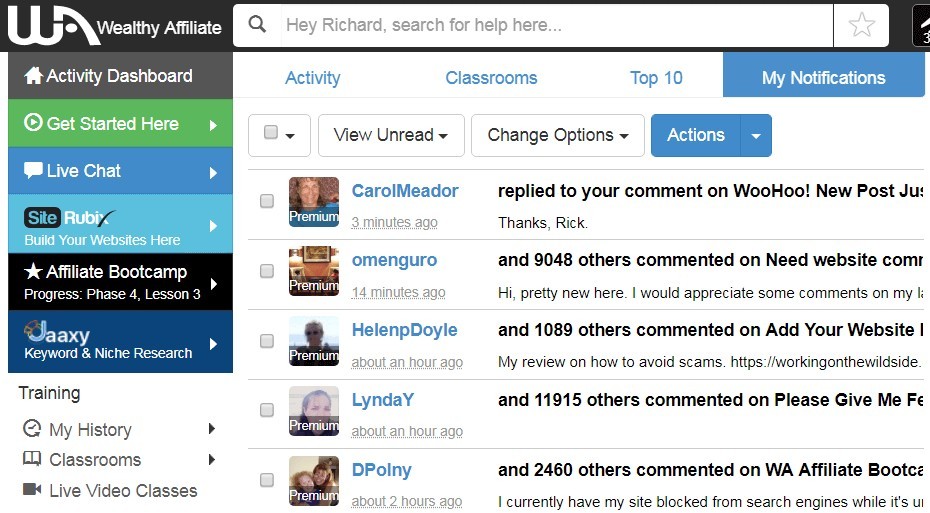The height and width of the screenshot is (513, 930).
Task: Open omenguro's profile picture
Action: click(314, 271)
